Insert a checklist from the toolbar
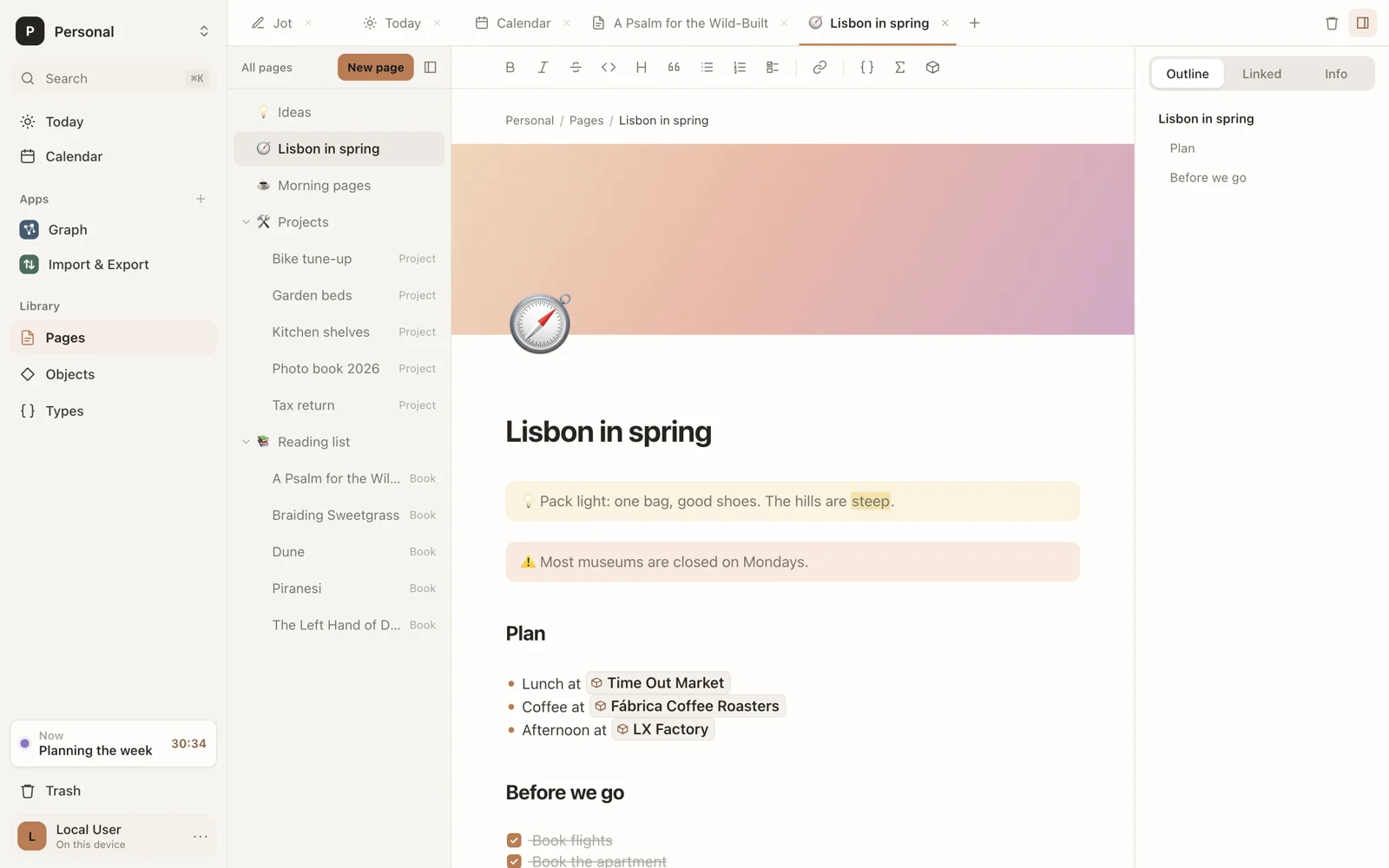This screenshot has height=868, width=1389. point(773,68)
